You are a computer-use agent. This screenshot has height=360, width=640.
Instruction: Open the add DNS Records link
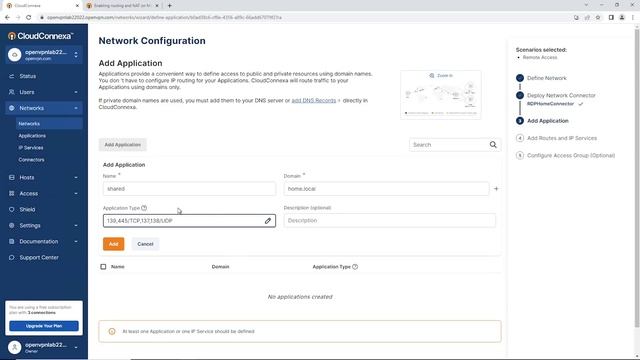[314, 100]
